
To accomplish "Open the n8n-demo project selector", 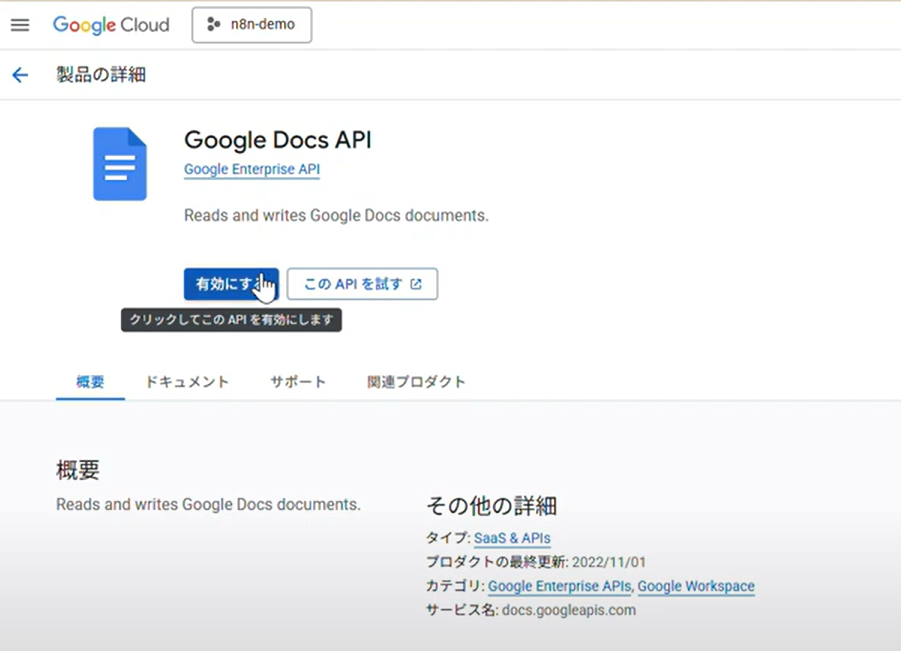I will (252, 25).
